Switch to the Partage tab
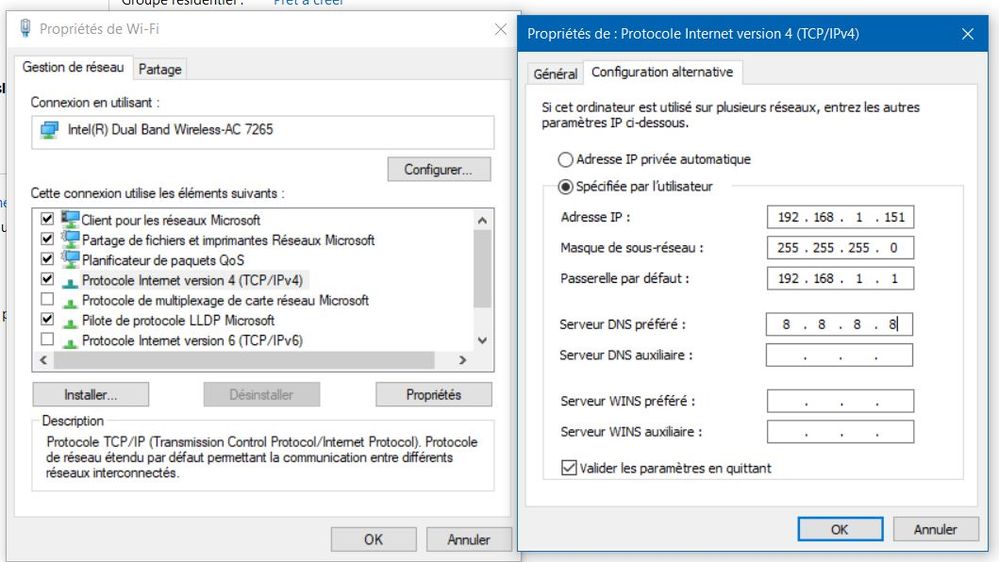 (x=160, y=69)
